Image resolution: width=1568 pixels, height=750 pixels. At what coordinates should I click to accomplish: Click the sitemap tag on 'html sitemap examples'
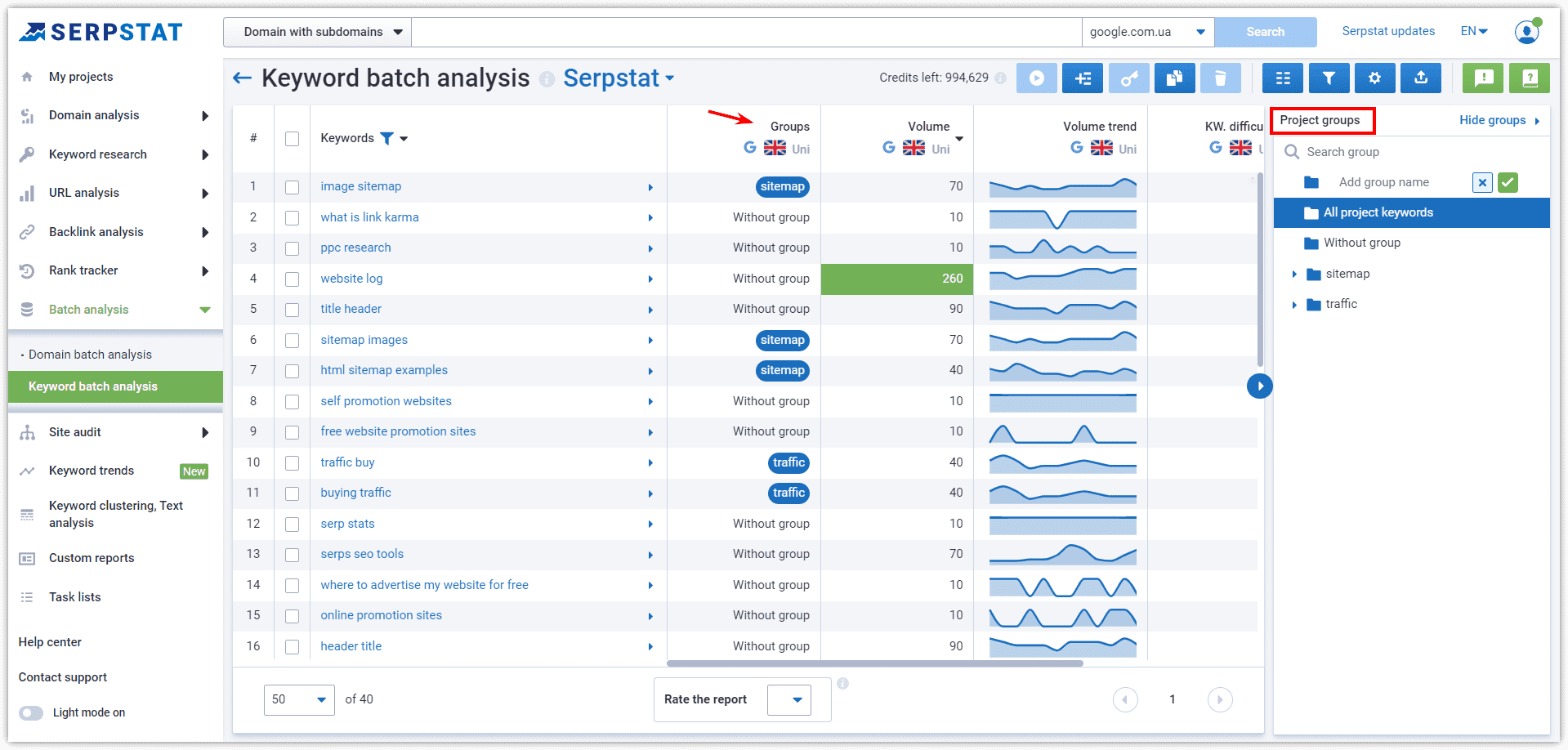pos(783,370)
